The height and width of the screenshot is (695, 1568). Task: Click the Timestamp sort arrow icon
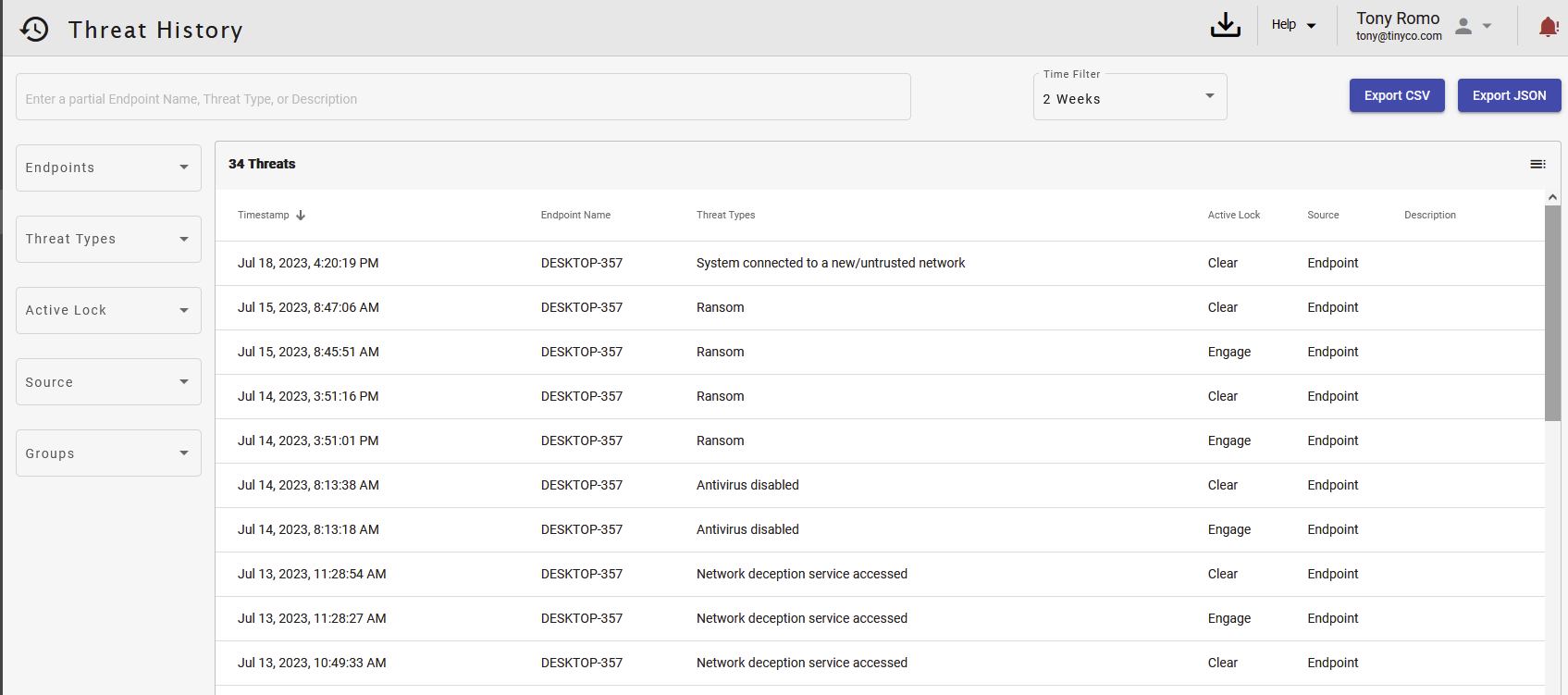[301, 215]
